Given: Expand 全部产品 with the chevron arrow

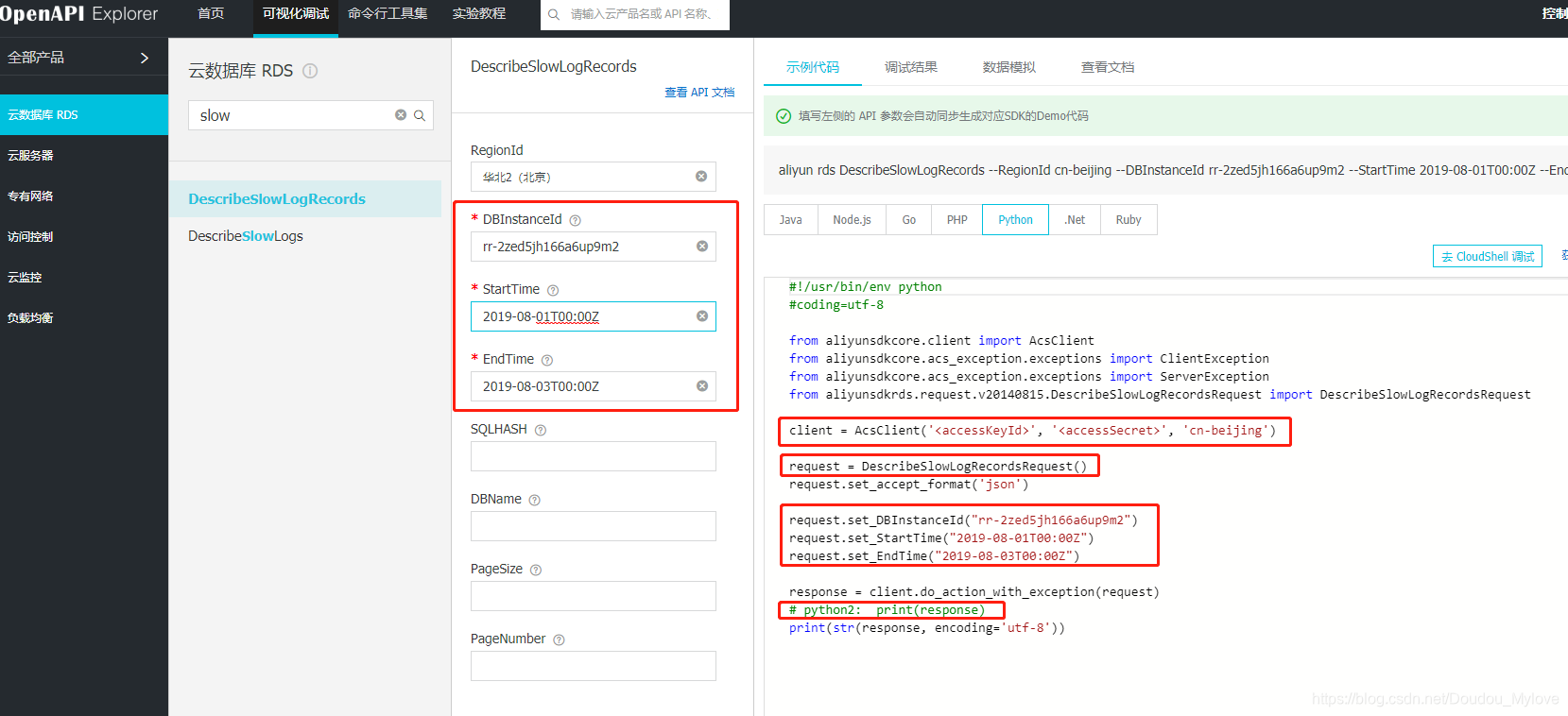Looking at the screenshot, I should click(145, 58).
